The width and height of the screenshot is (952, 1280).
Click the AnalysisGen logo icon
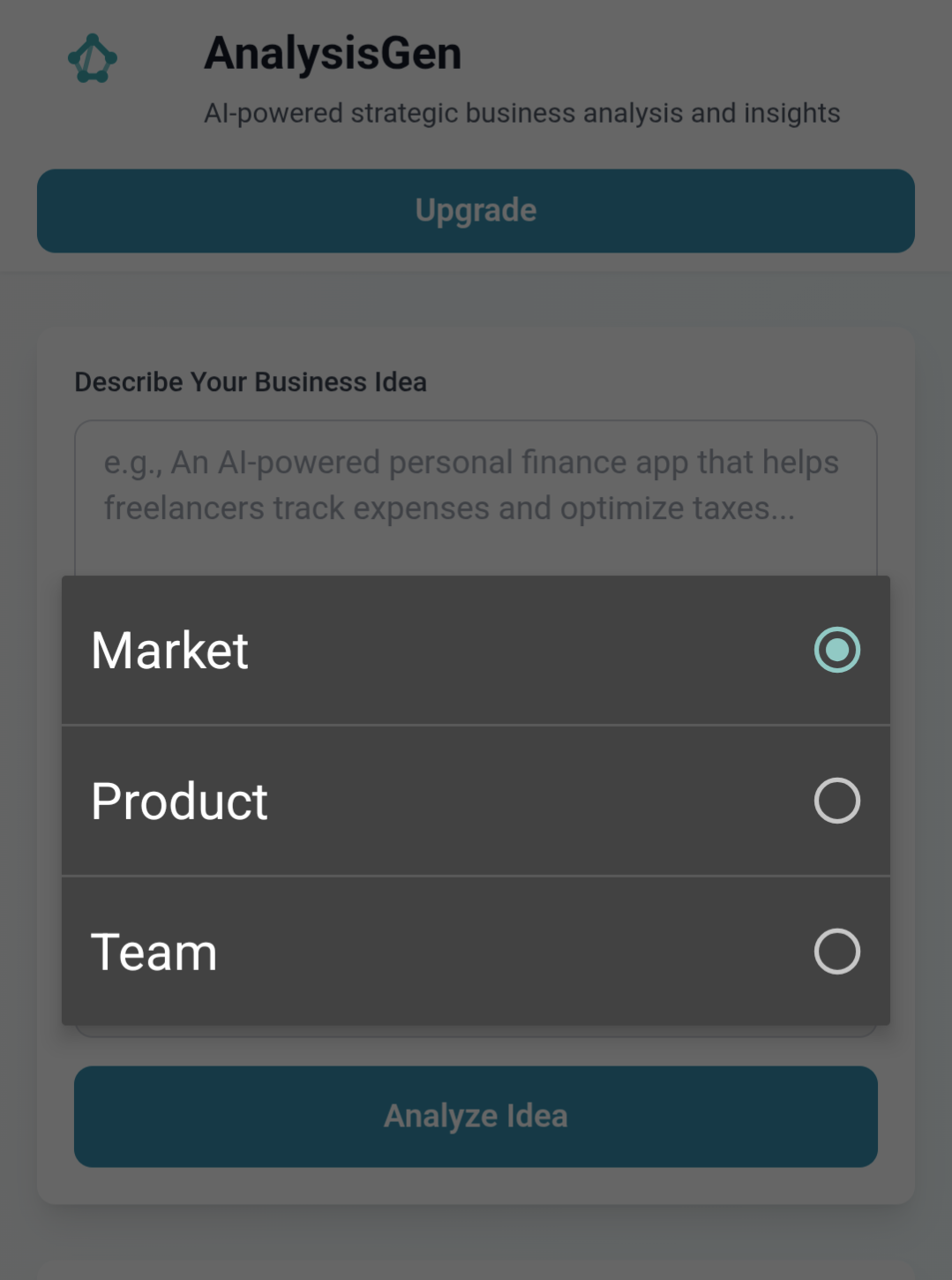click(x=92, y=57)
